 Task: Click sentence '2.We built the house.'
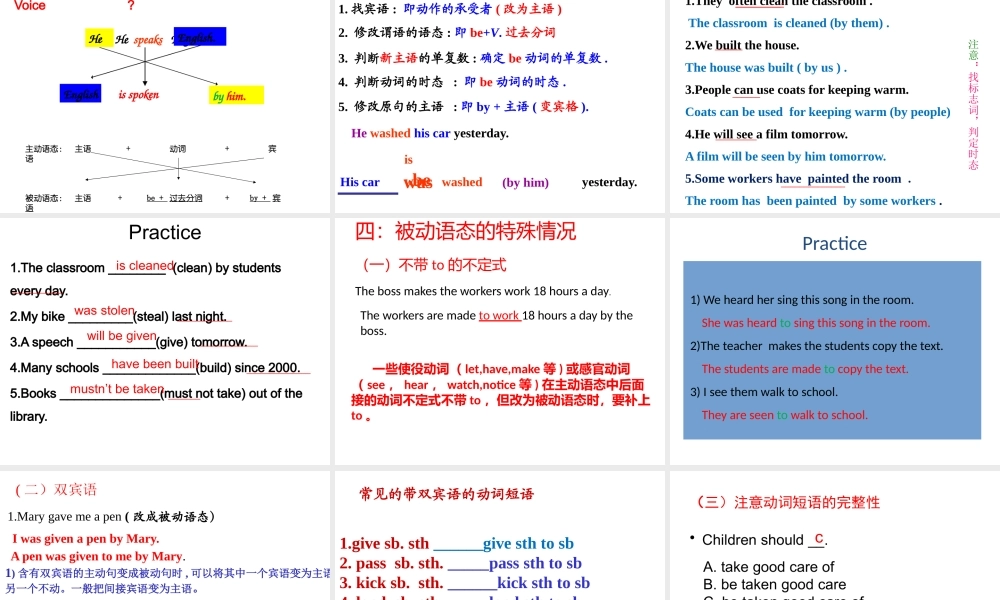coord(742,45)
